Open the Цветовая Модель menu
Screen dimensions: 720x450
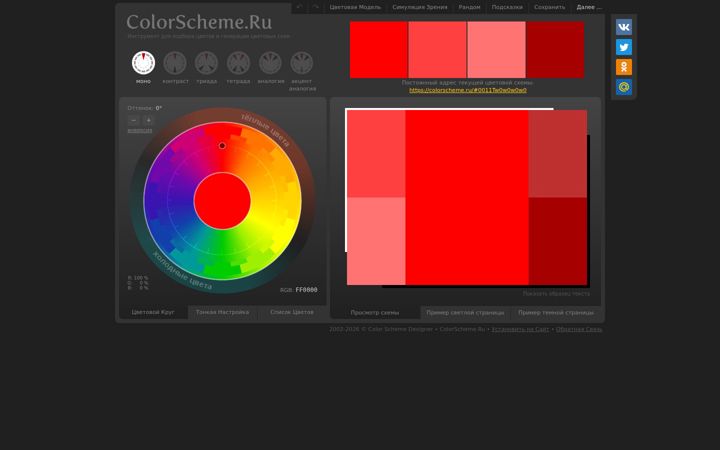[355, 7]
